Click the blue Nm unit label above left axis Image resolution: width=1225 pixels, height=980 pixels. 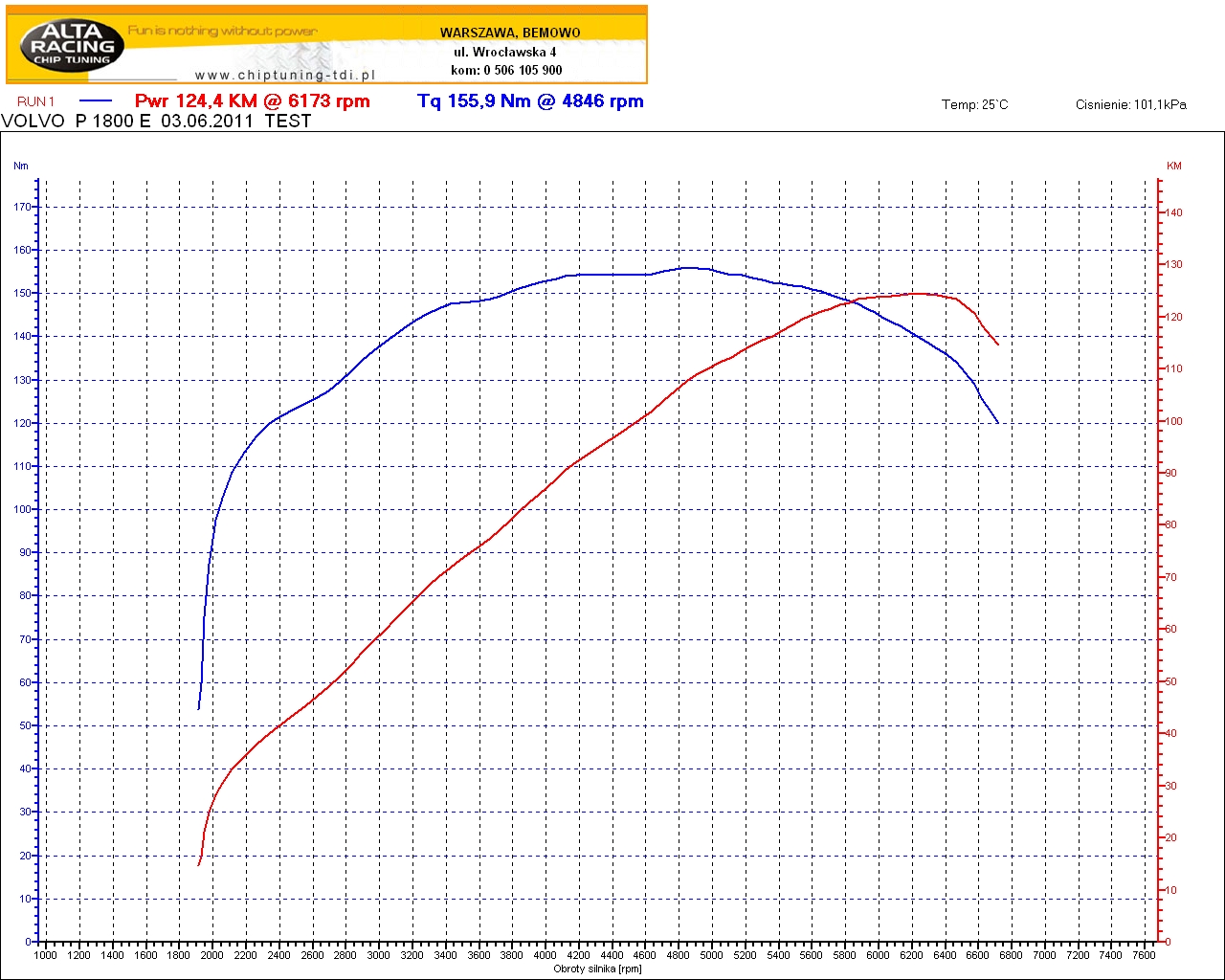(21, 166)
